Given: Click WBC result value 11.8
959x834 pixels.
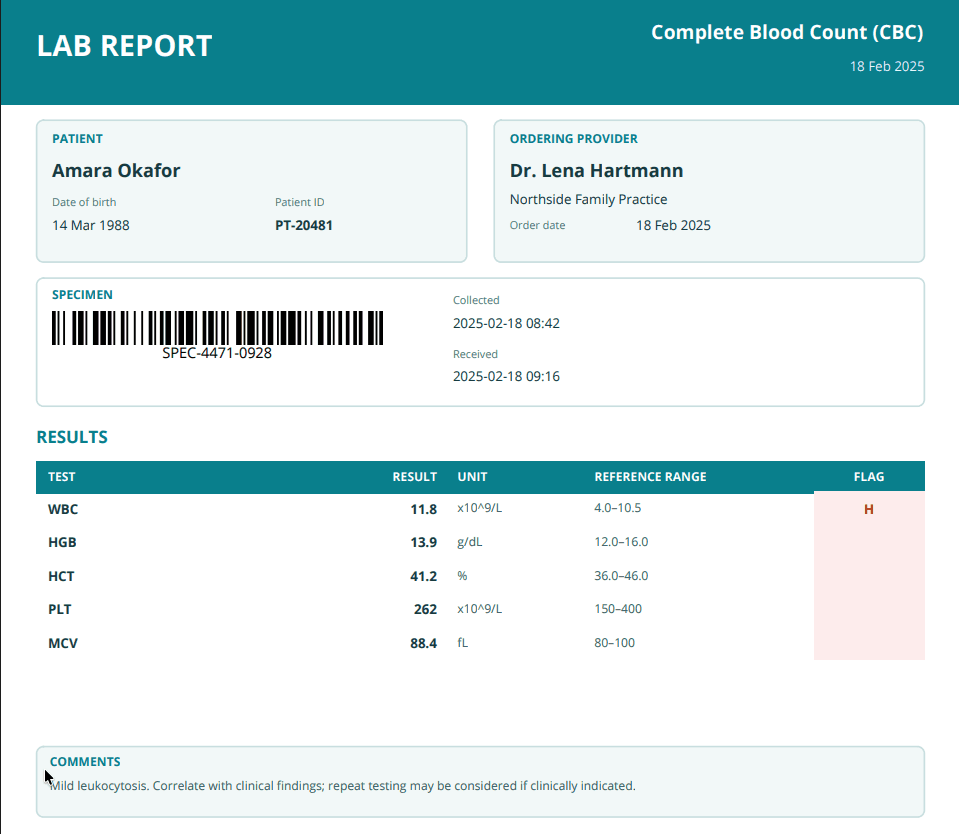Looking at the screenshot, I should coord(423,509).
